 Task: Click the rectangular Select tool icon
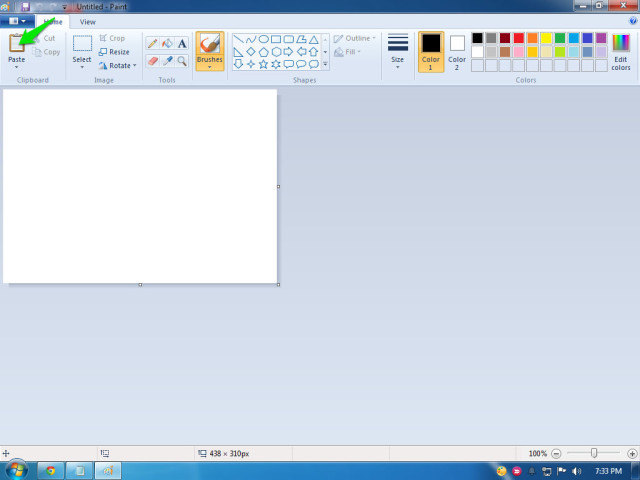tap(82, 44)
